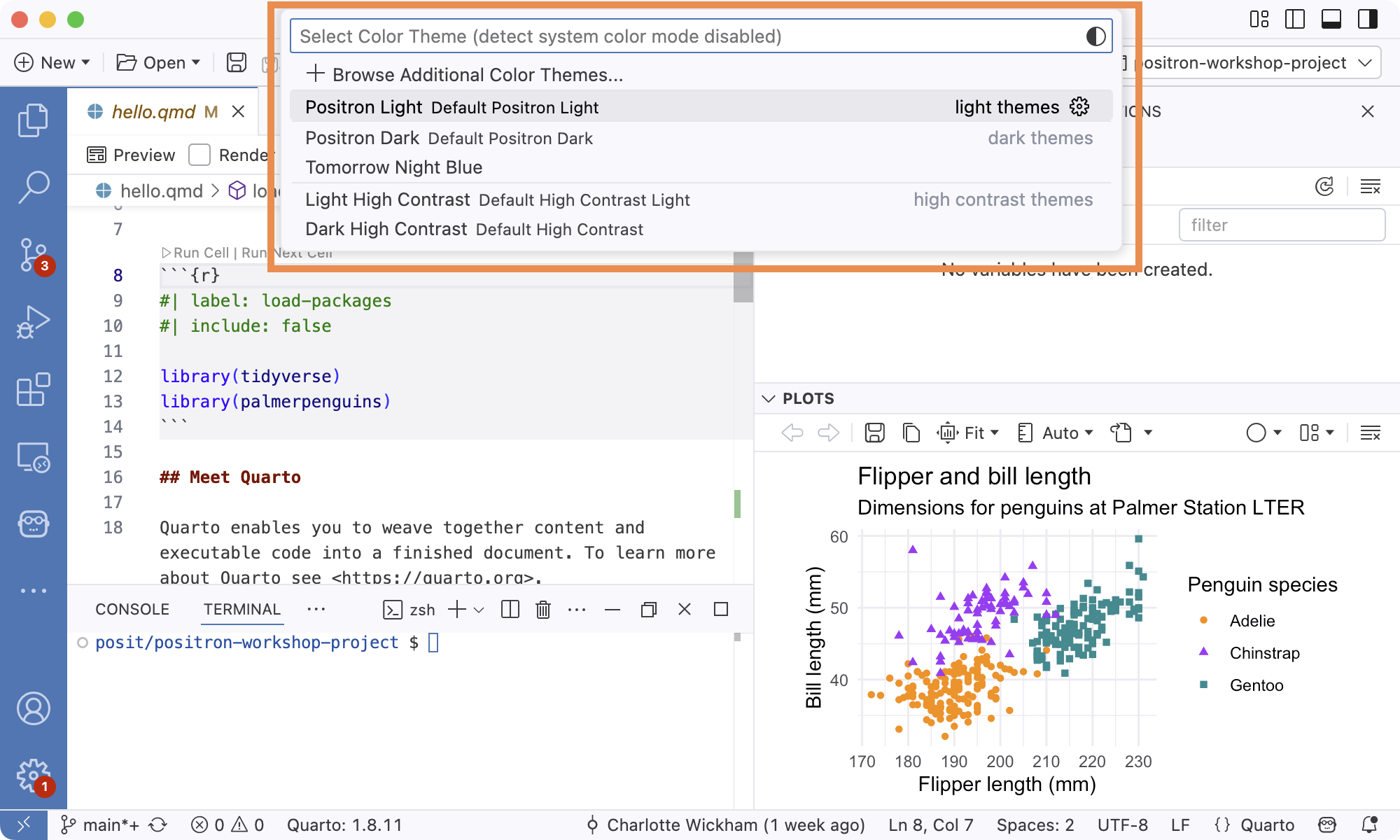Toggle the secondary side bar layout button
The height and width of the screenshot is (840, 1400).
pos(1368,19)
